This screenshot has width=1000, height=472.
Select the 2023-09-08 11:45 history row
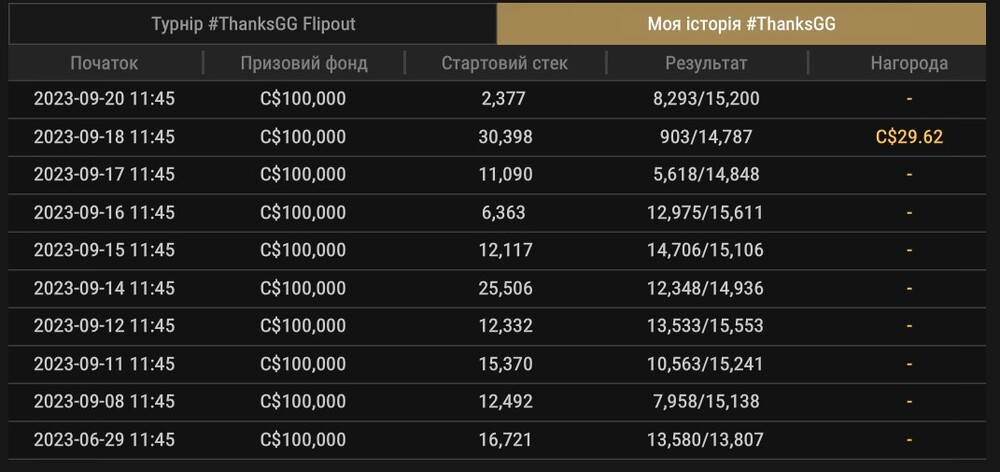497,402
